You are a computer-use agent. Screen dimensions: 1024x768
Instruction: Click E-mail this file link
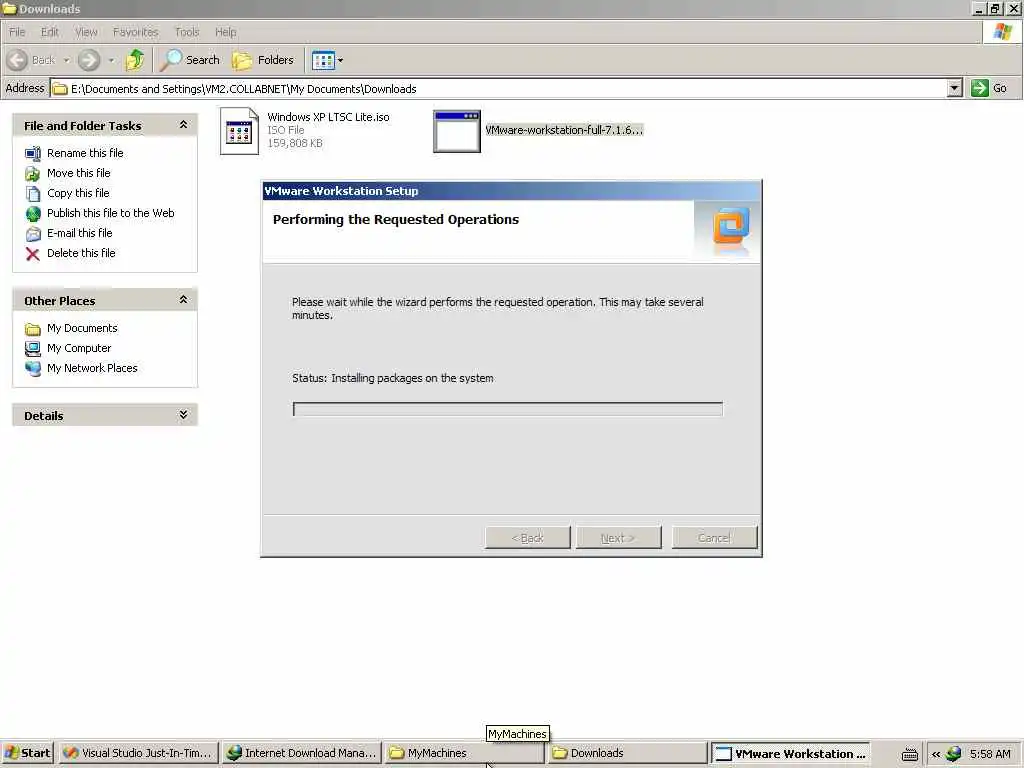click(x=80, y=233)
